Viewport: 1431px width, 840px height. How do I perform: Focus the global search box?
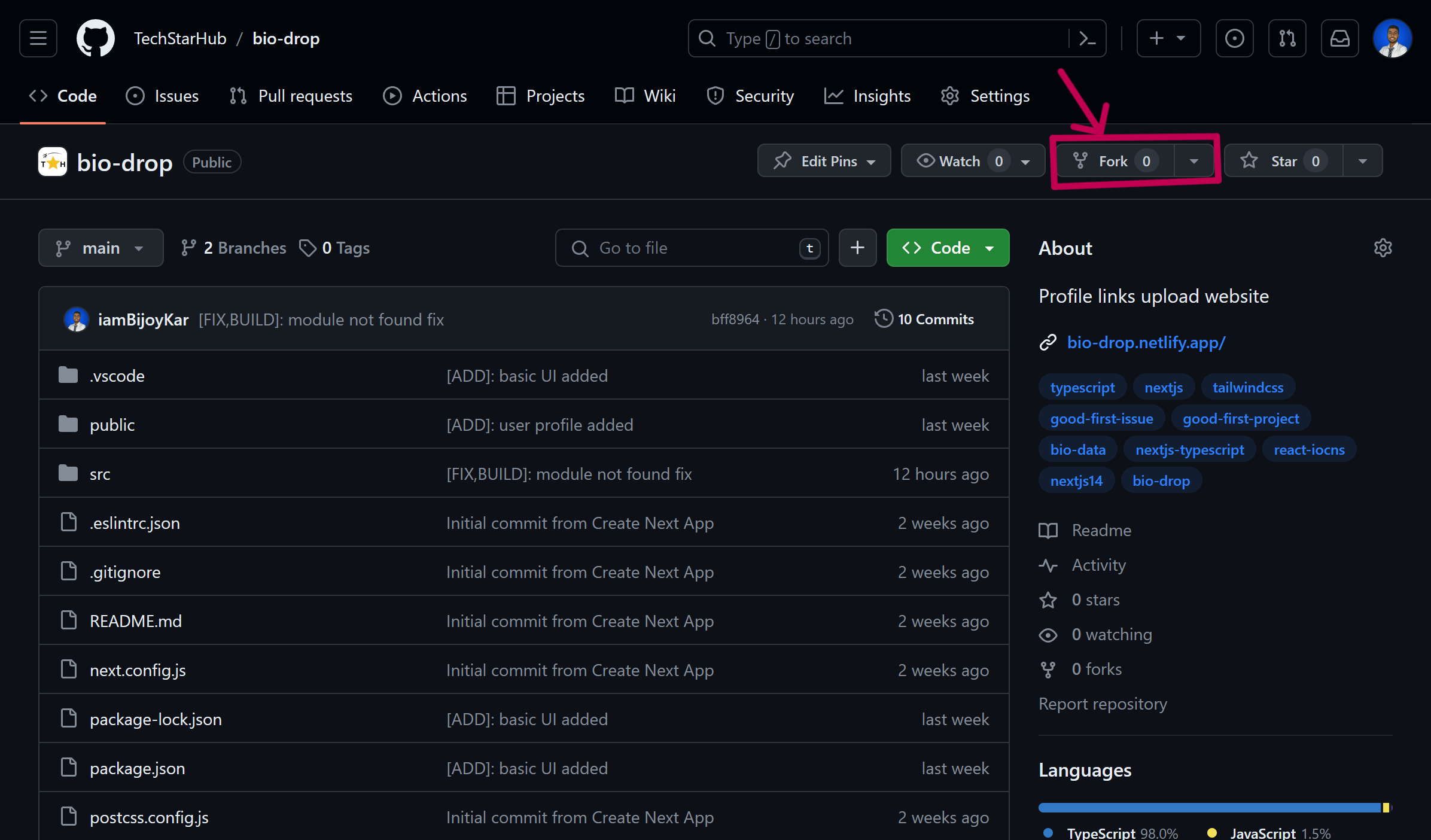[897, 38]
